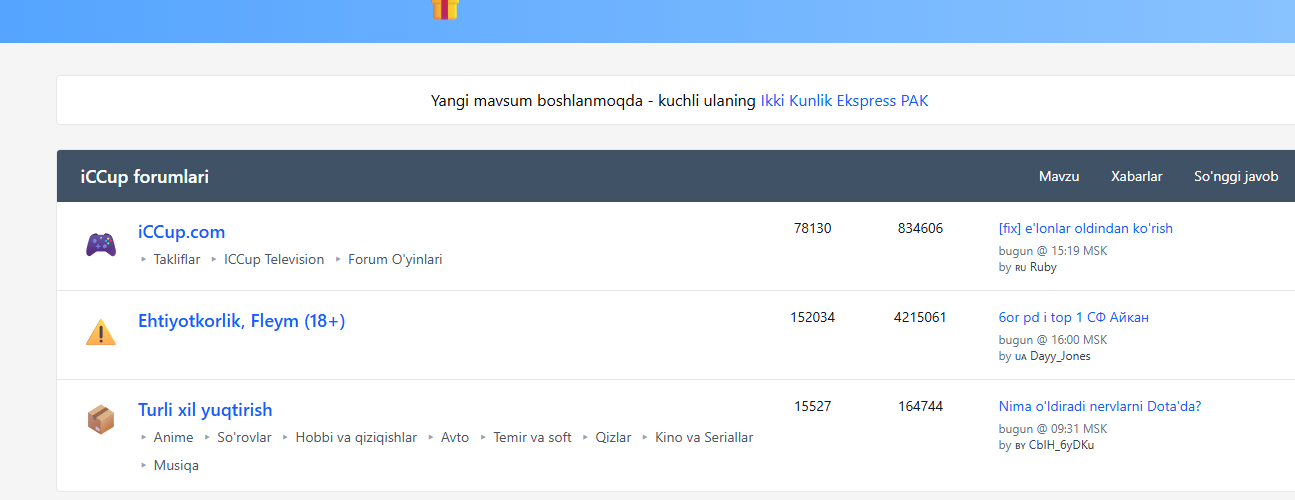Open the Qizlar subforum
The height and width of the screenshot is (500, 1295).
(613, 437)
